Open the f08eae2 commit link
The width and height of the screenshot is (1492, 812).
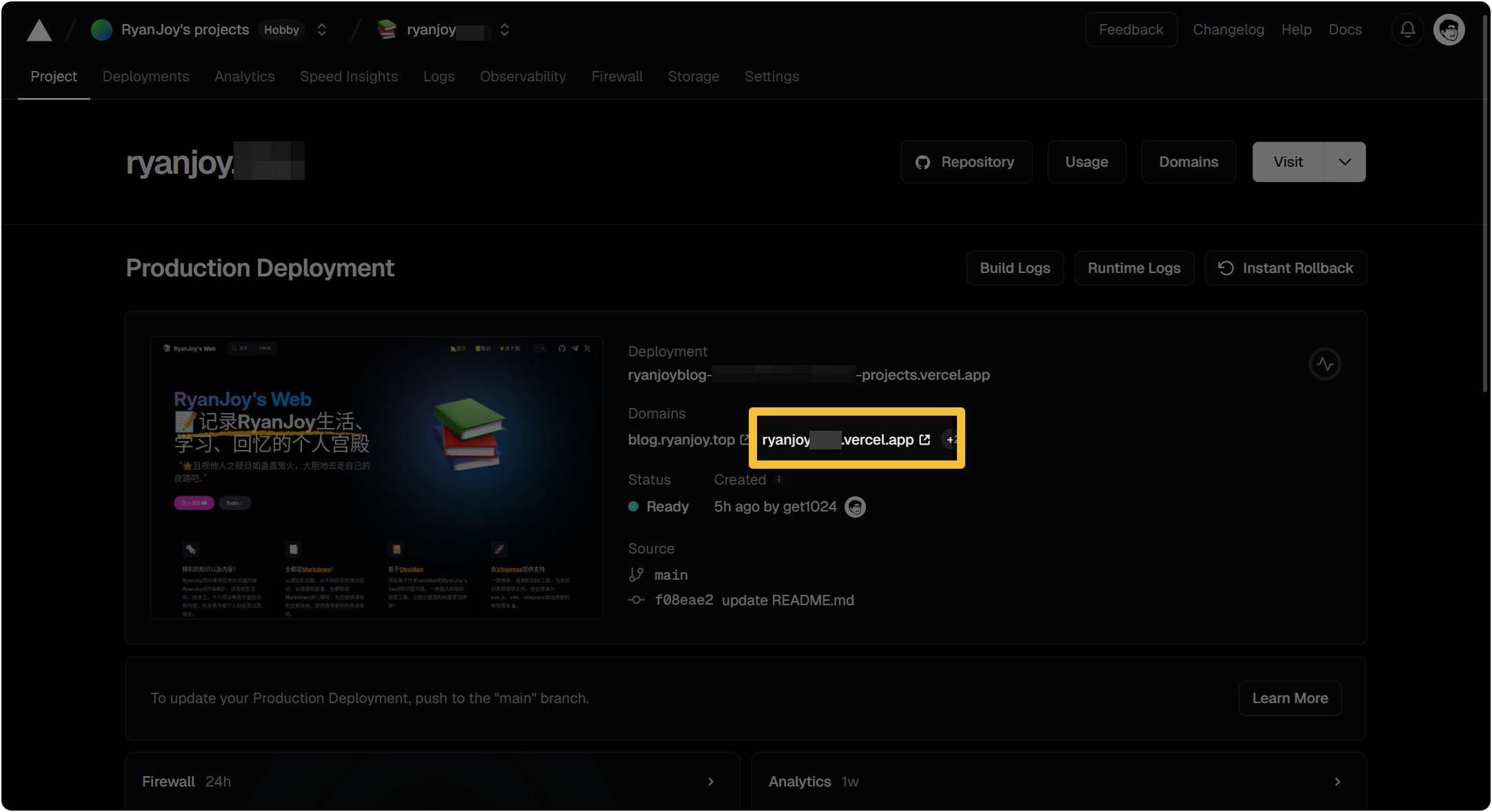pyautogui.click(x=683, y=600)
